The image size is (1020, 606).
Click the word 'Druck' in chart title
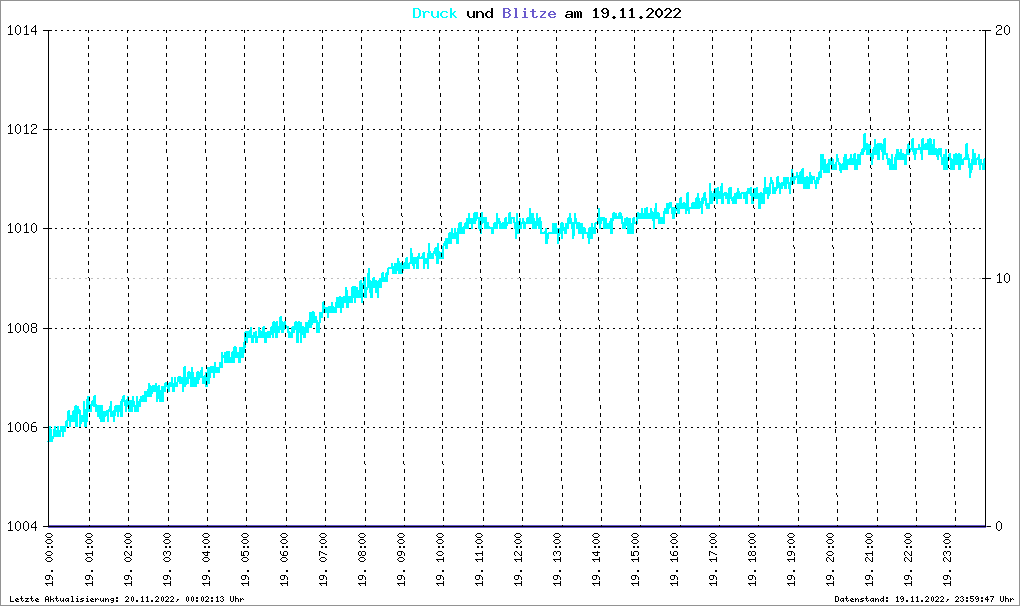tap(435, 13)
